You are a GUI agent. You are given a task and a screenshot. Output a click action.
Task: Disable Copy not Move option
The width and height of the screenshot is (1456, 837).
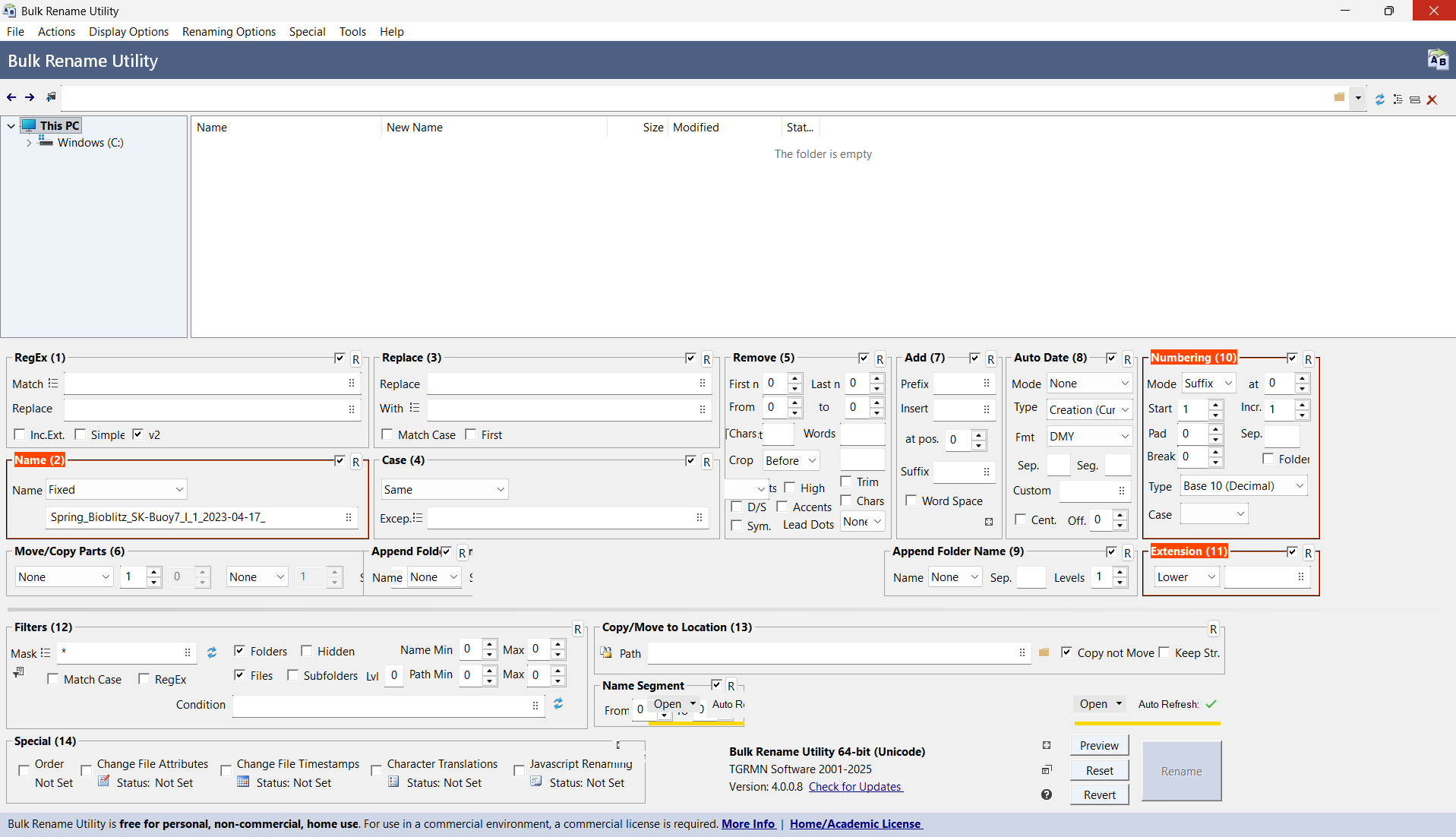pos(1067,652)
